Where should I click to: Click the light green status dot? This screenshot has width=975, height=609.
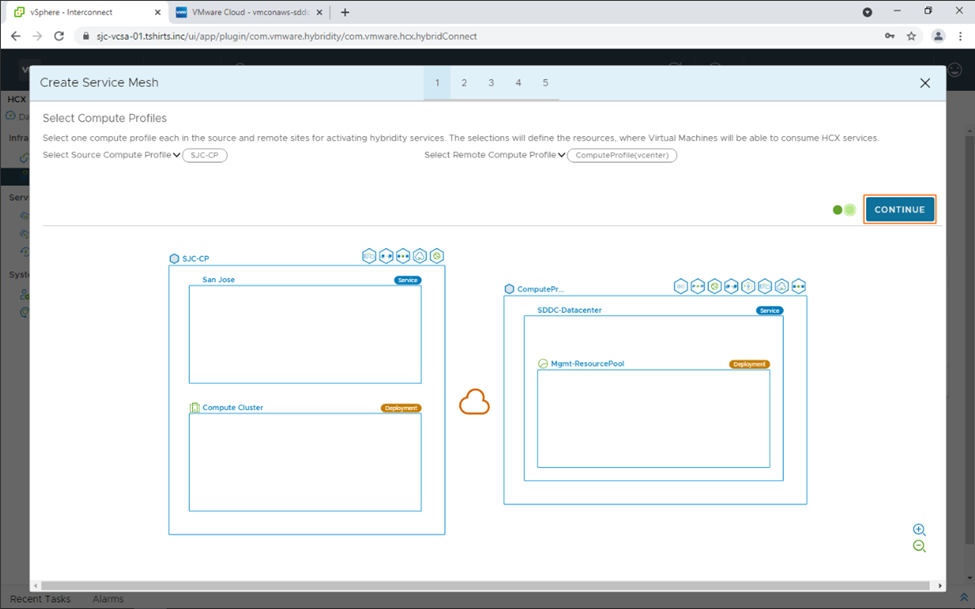point(850,210)
